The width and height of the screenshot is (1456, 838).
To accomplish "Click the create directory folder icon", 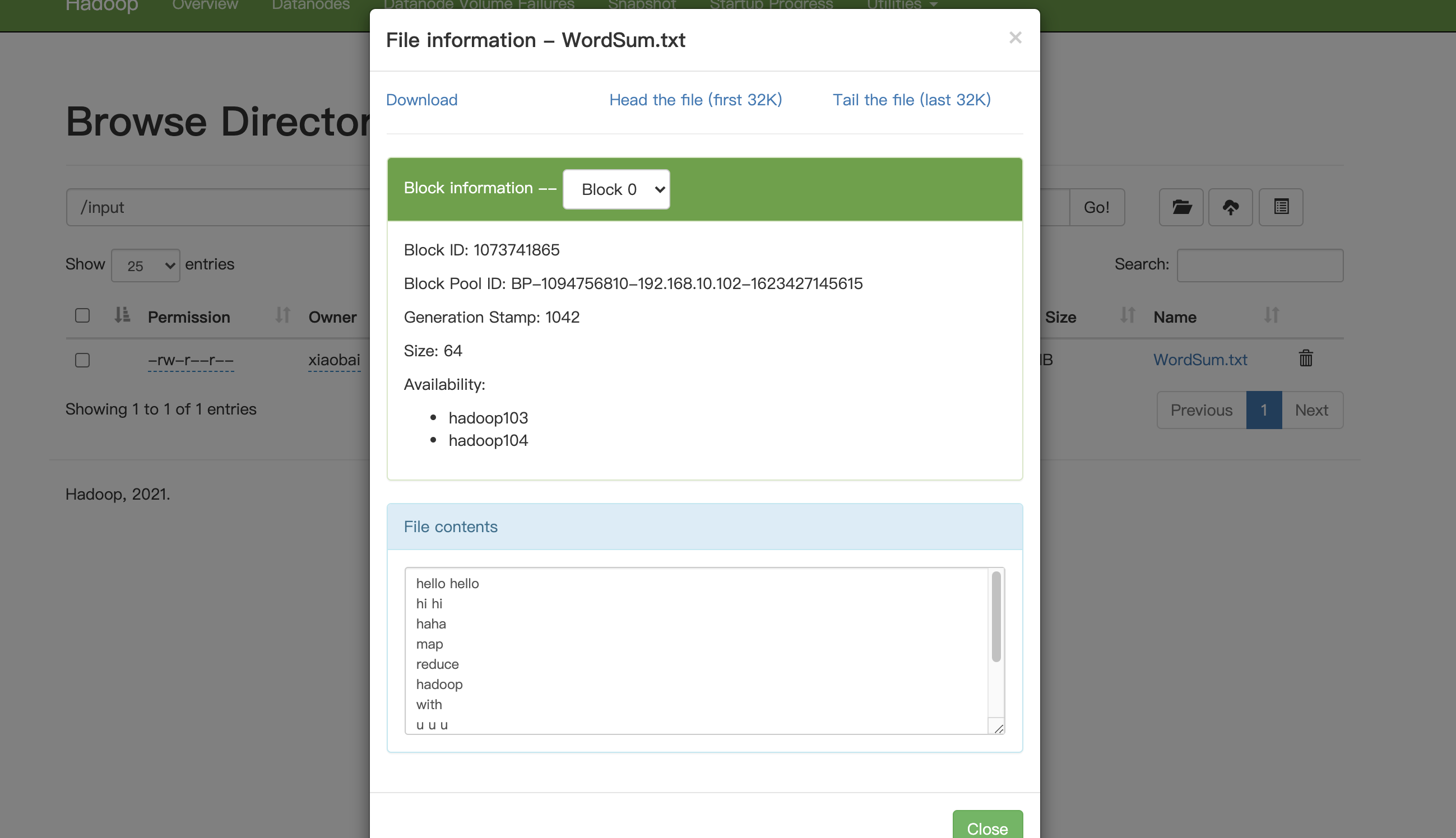I will click(1181, 207).
